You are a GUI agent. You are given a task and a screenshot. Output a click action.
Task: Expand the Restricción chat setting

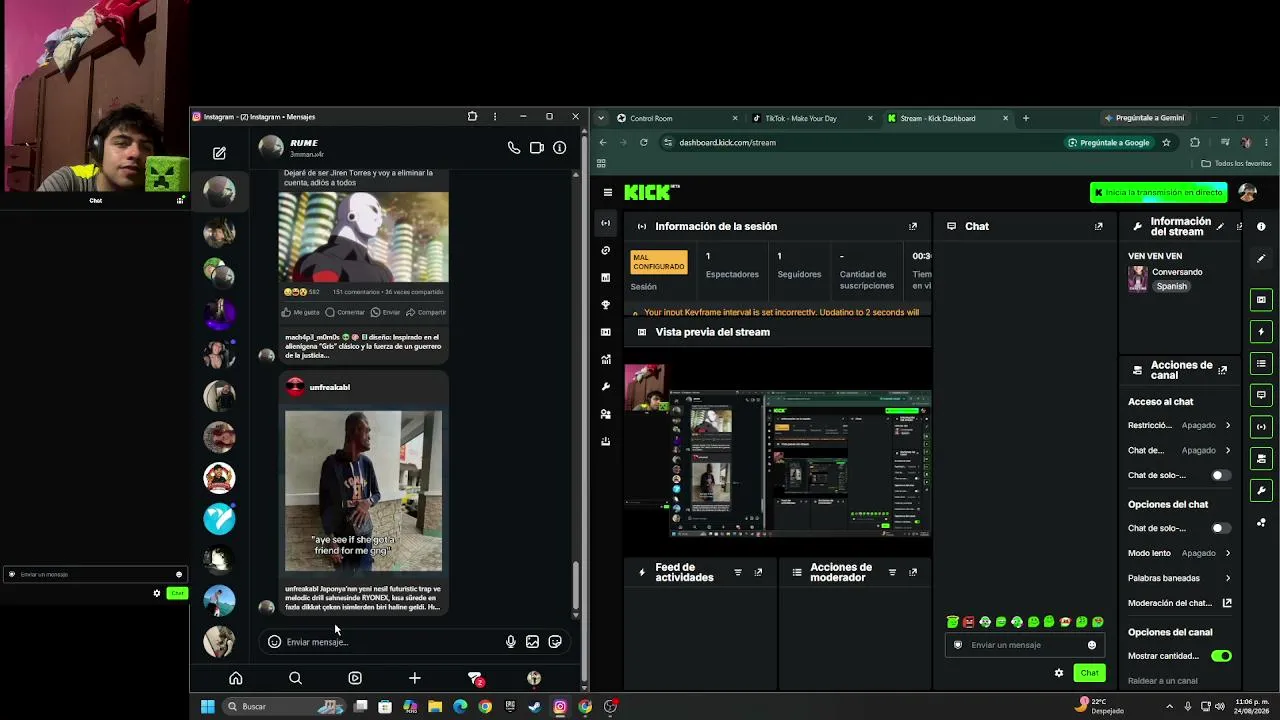pyautogui.click(x=1179, y=425)
